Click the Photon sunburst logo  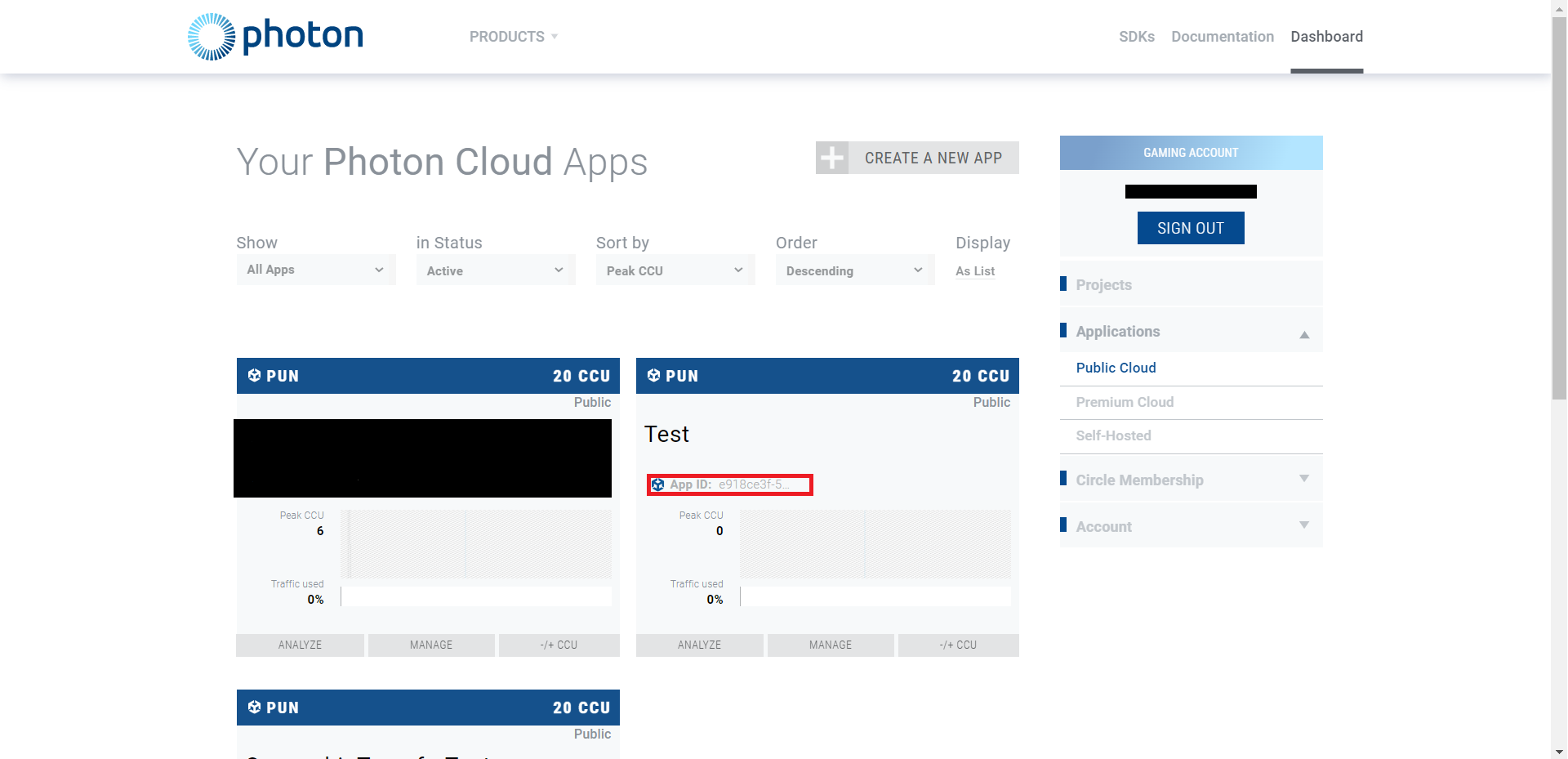(212, 37)
